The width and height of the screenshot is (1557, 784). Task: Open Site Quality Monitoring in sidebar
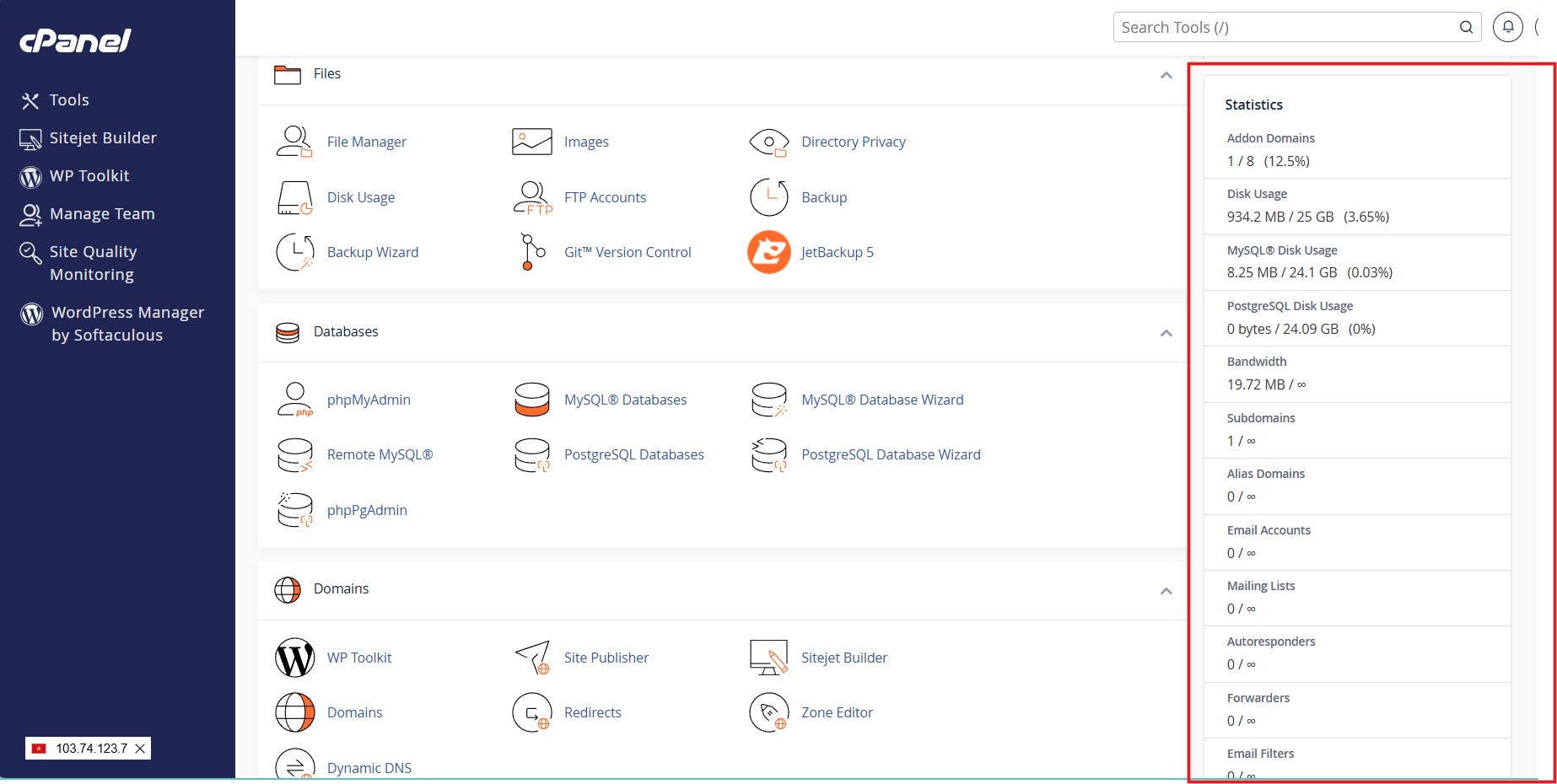click(x=93, y=263)
